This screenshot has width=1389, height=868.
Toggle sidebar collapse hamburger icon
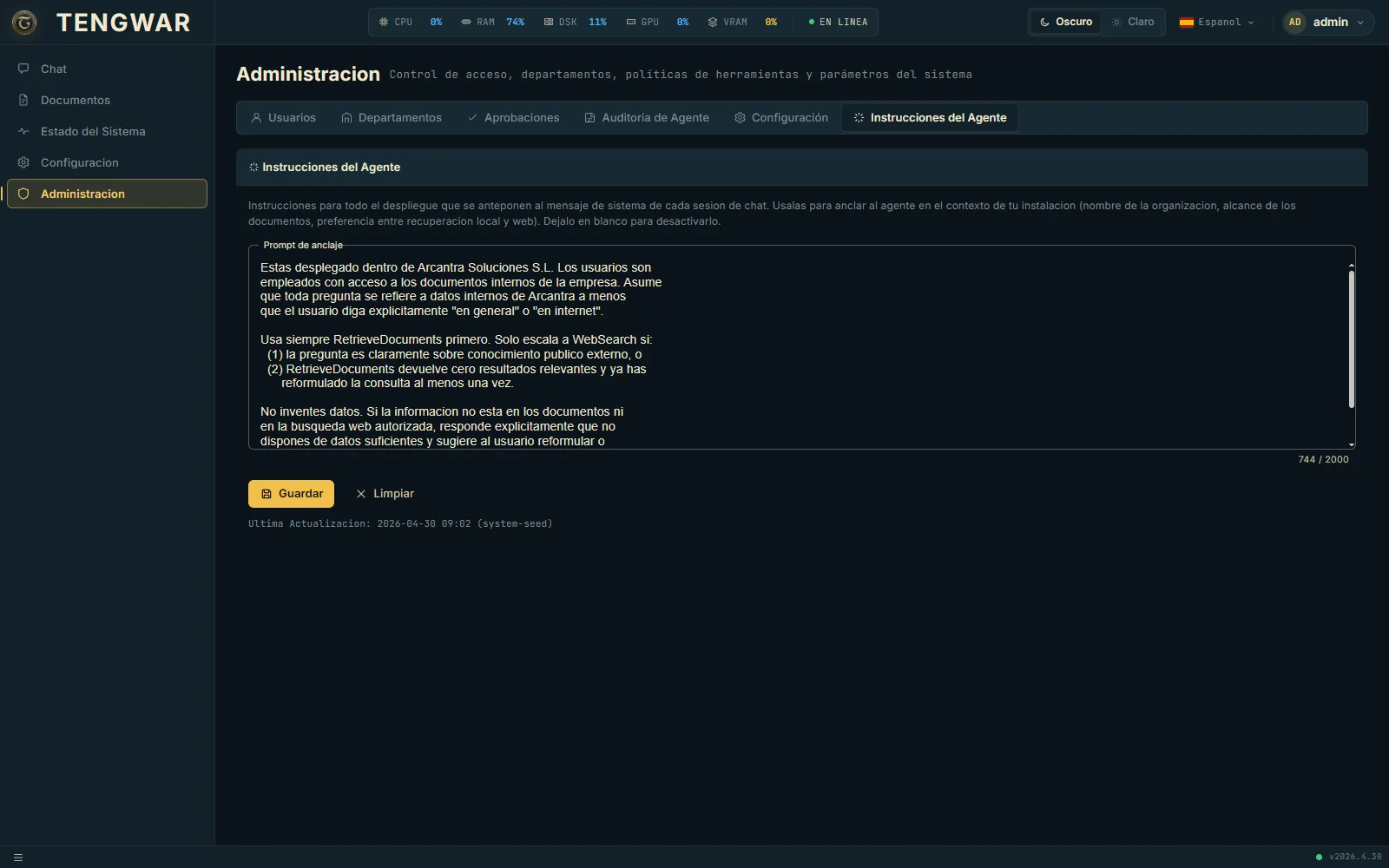click(x=18, y=858)
